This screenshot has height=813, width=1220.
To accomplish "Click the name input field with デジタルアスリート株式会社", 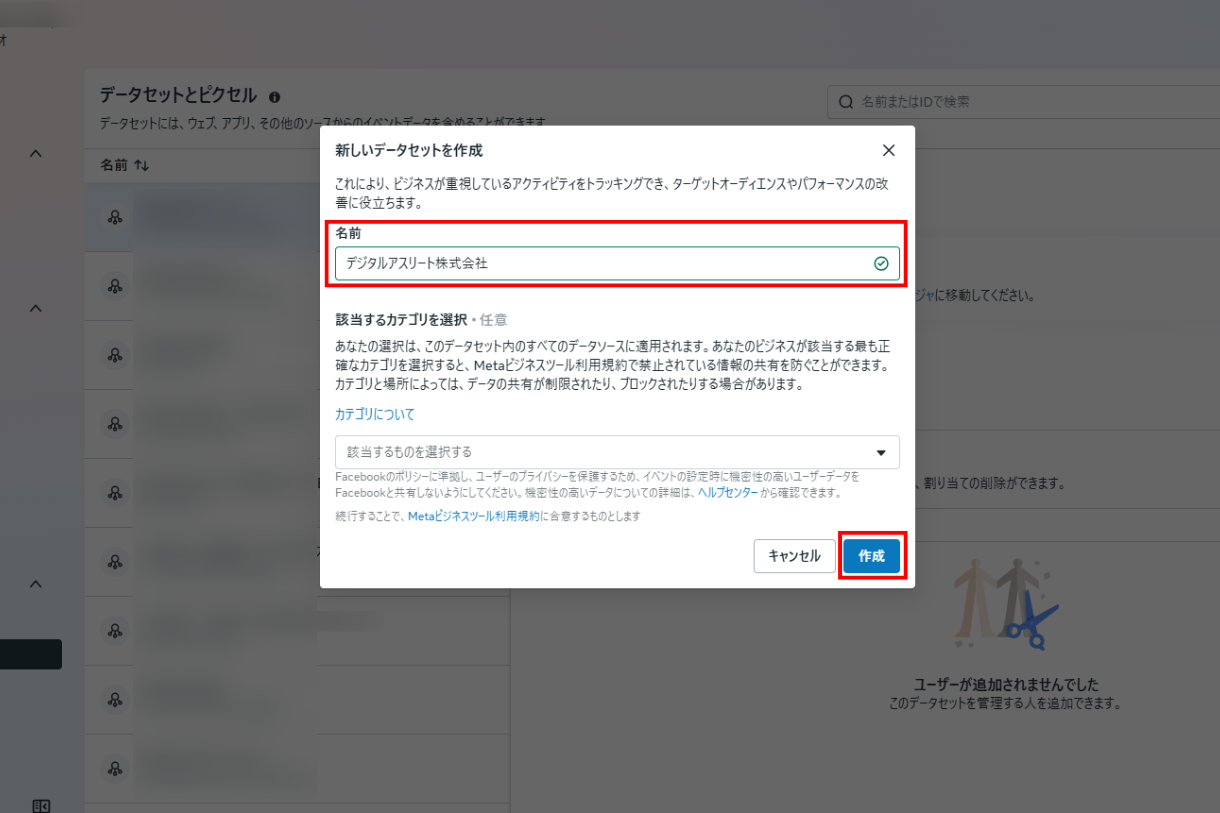I will 600,264.
